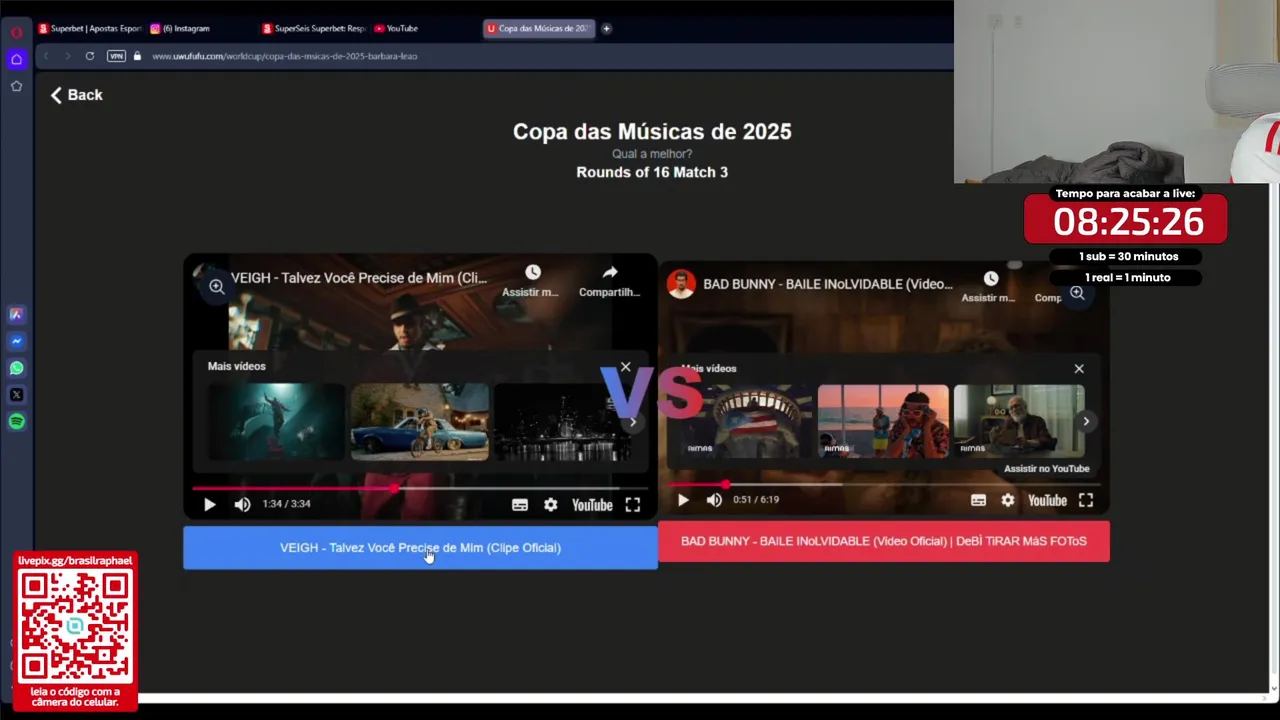Open settings gear on Bad Bunny video
Image resolution: width=1280 pixels, height=720 pixels.
[1008, 500]
